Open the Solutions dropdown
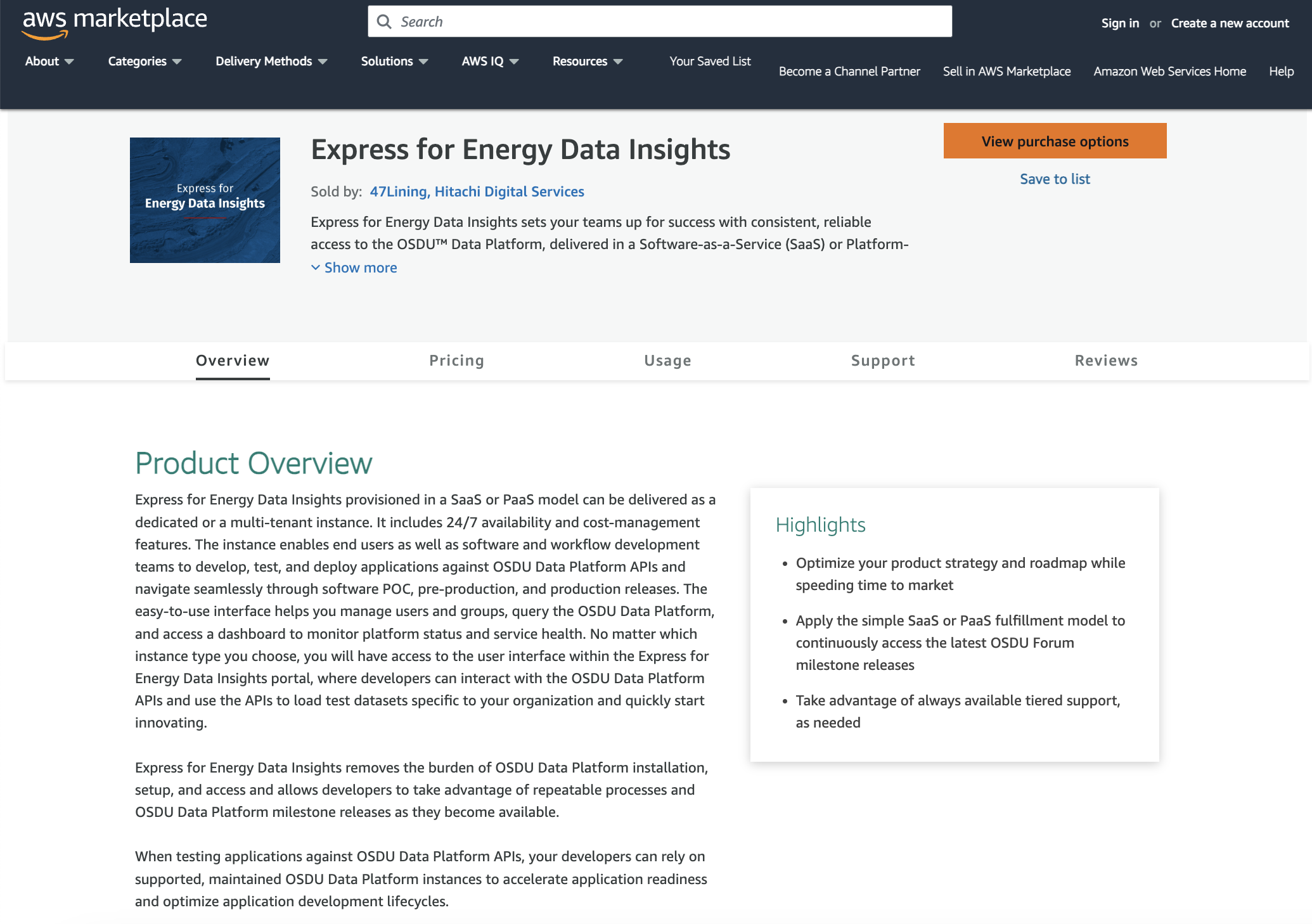This screenshot has height=924, width=1312. (x=394, y=61)
